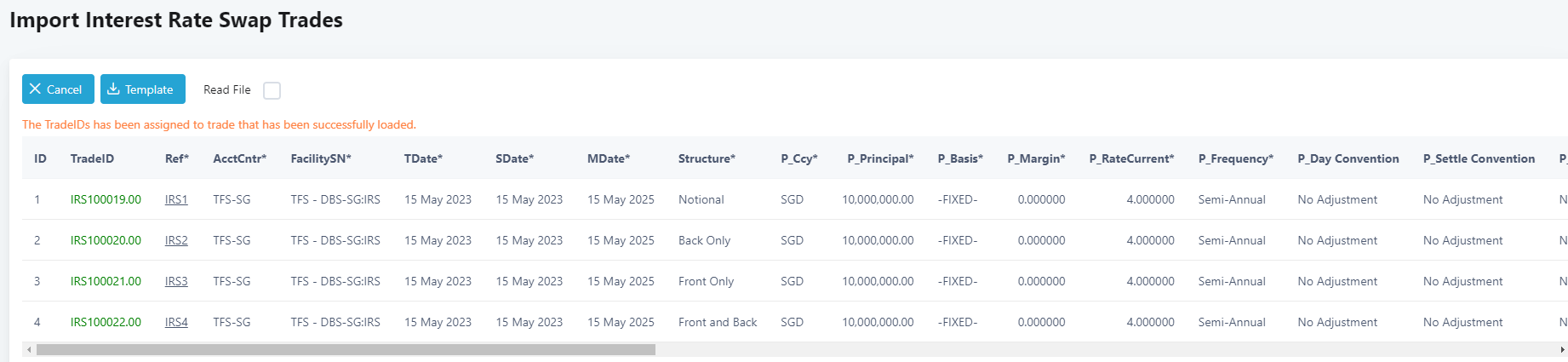This screenshot has height=362, width=1568.
Task: Open the IRS1 reference link
Action: click(176, 199)
